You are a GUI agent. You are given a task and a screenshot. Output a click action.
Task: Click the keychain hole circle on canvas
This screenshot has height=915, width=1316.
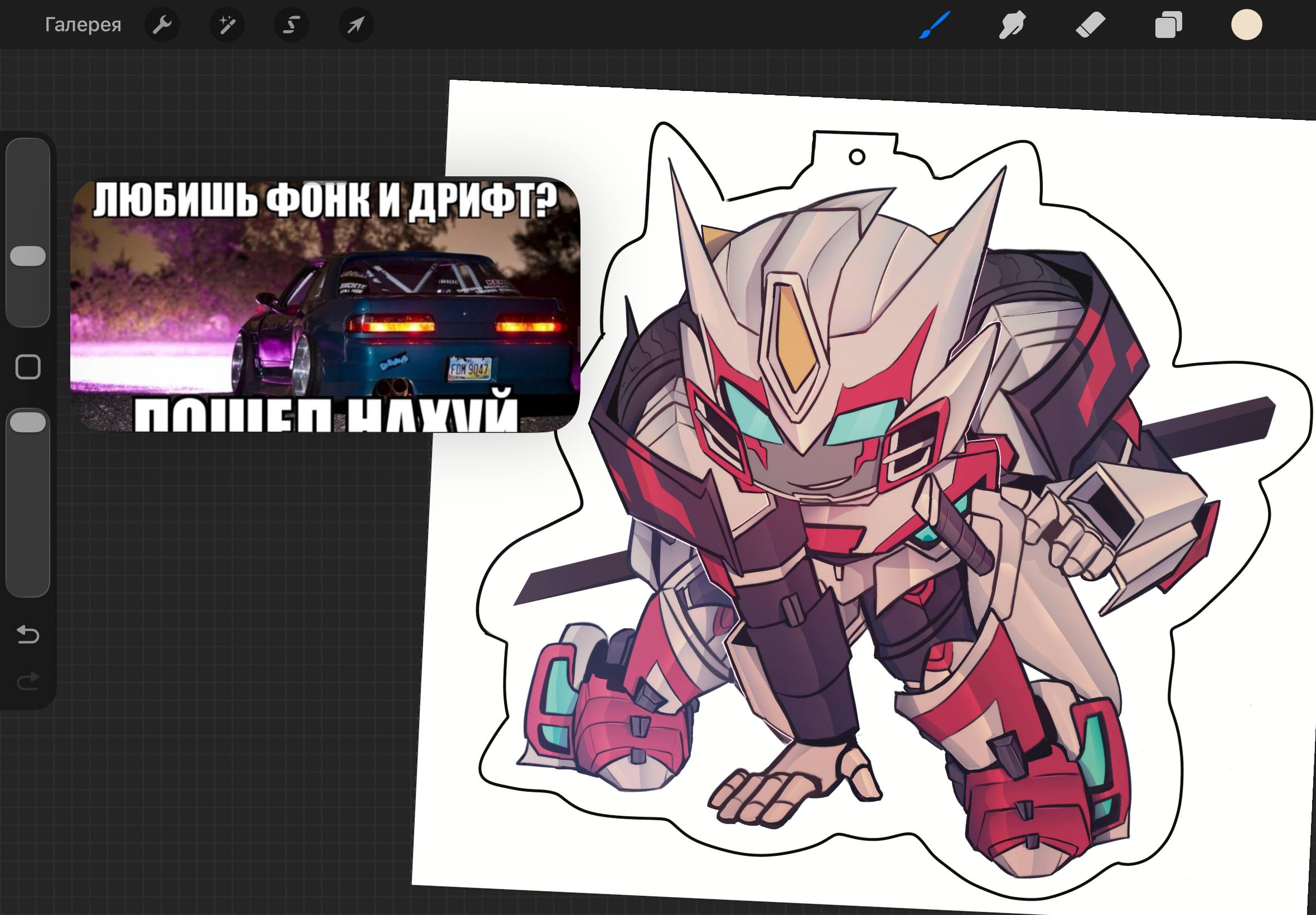857,157
